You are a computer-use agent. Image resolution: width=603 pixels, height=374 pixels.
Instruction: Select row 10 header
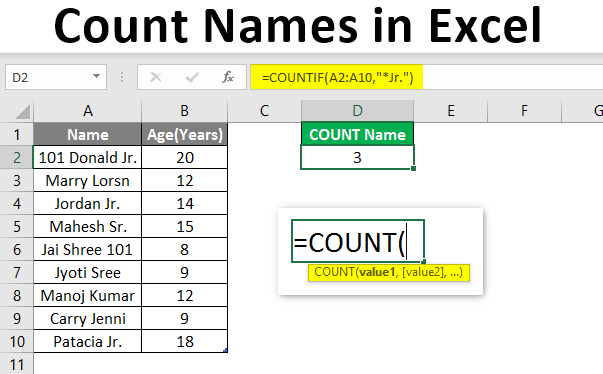[17, 342]
